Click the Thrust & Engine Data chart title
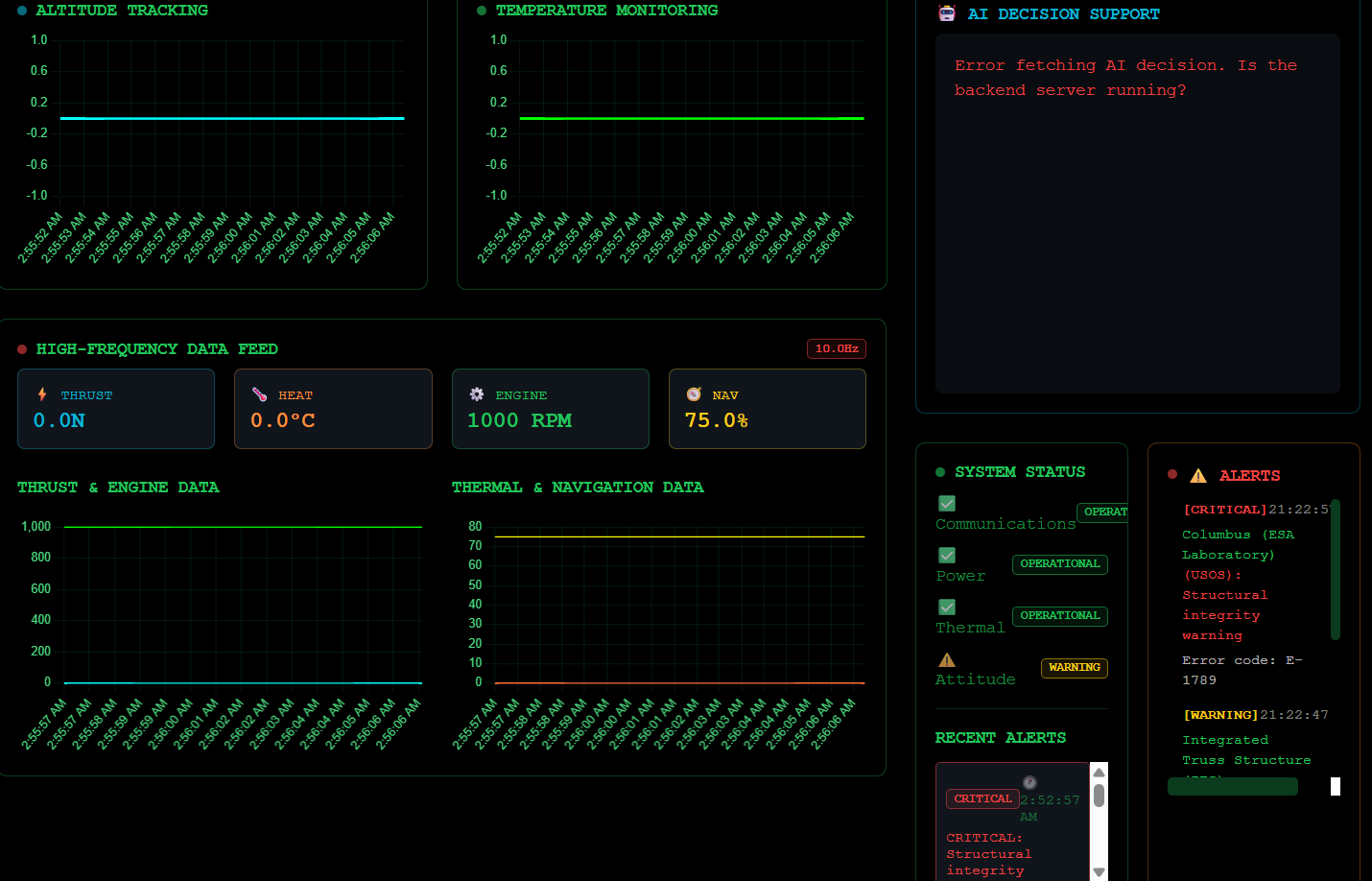The height and width of the screenshot is (881, 1372). click(x=118, y=488)
